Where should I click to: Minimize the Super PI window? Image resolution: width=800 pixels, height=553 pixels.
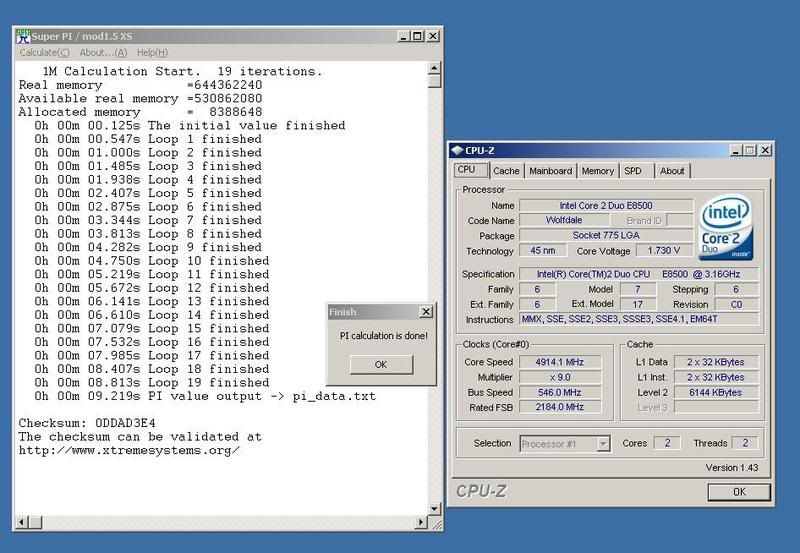[401, 35]
